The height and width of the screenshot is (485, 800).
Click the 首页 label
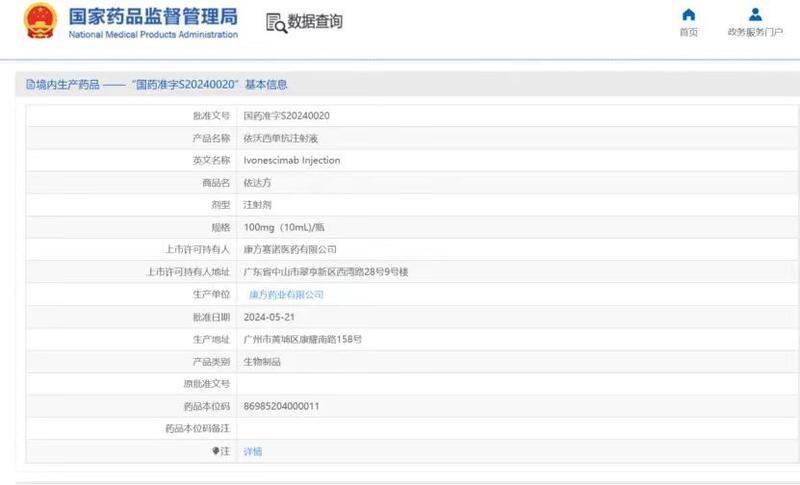pos(689,32)
